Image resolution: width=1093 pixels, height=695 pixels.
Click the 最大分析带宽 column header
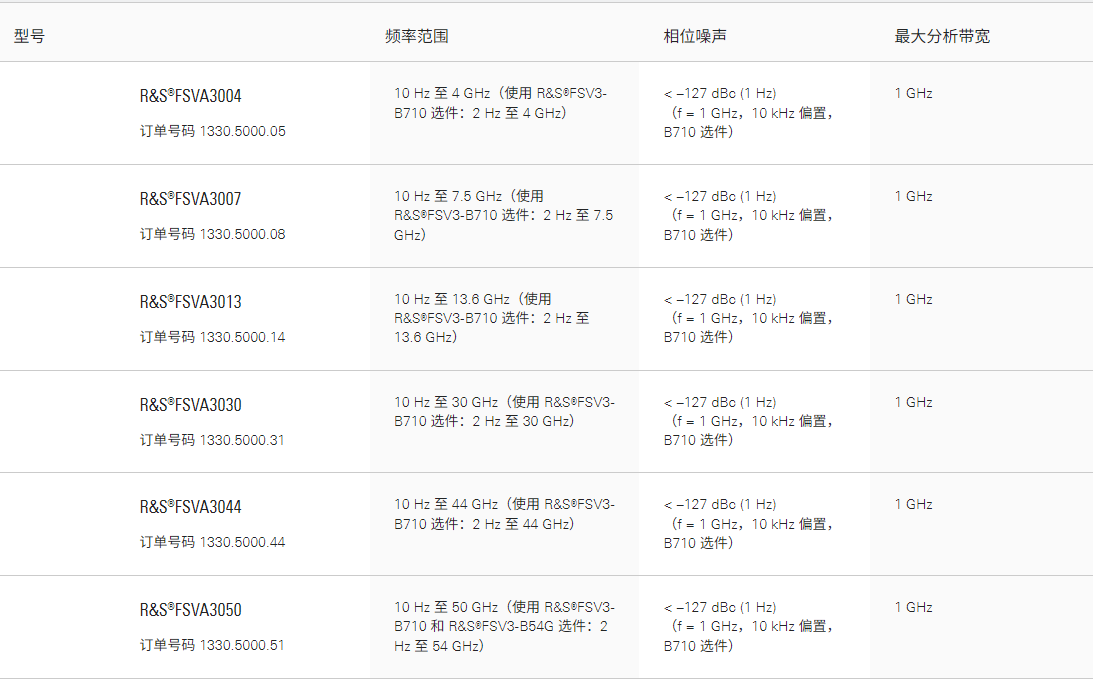(x=942, y=37)
